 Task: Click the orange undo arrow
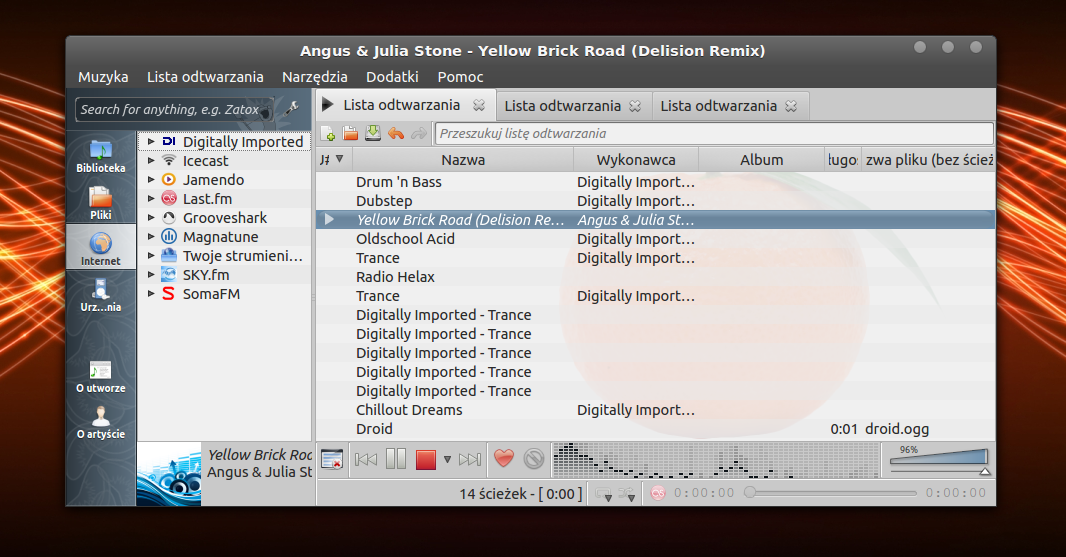396,133
